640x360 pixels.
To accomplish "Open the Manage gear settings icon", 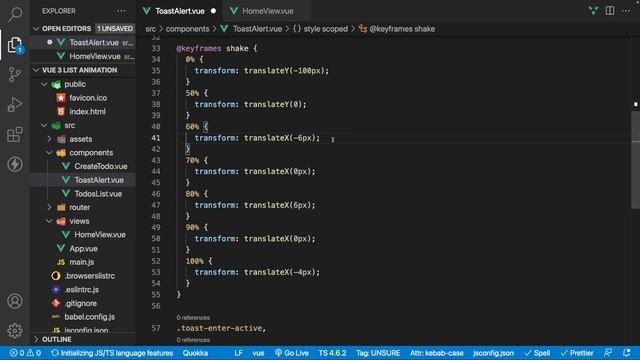I will click(x=15, y=331).
